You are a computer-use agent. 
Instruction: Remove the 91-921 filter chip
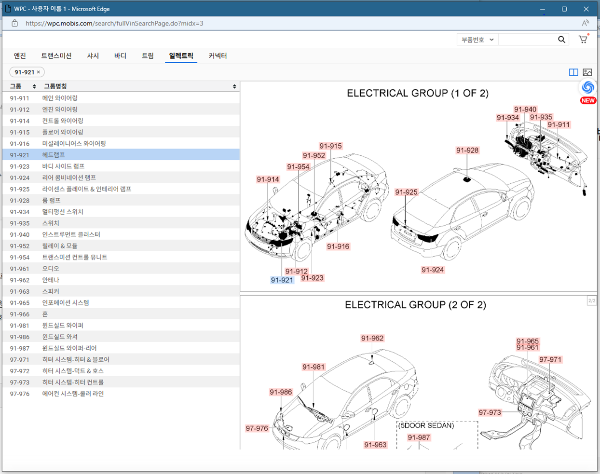38,72
